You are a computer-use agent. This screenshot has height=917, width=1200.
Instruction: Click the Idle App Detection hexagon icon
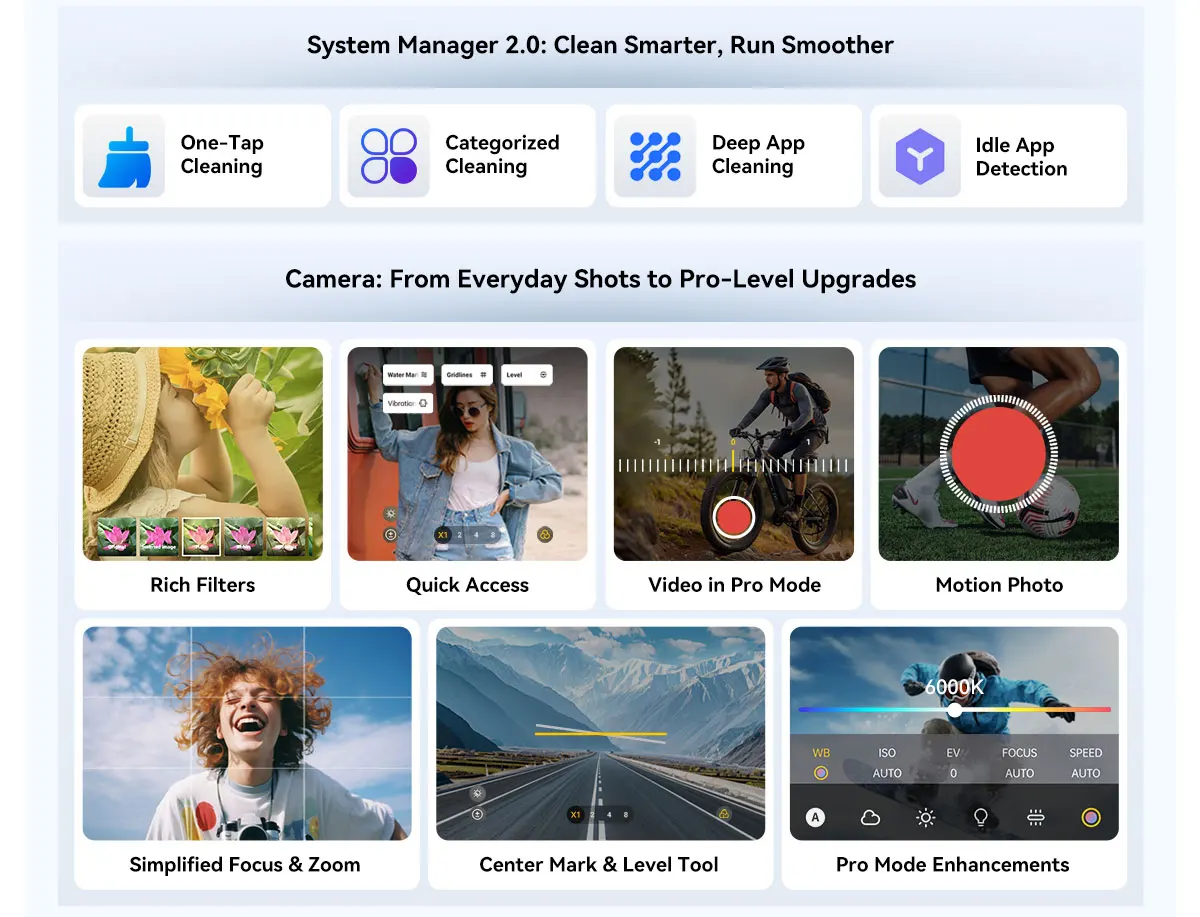[919, 156]
